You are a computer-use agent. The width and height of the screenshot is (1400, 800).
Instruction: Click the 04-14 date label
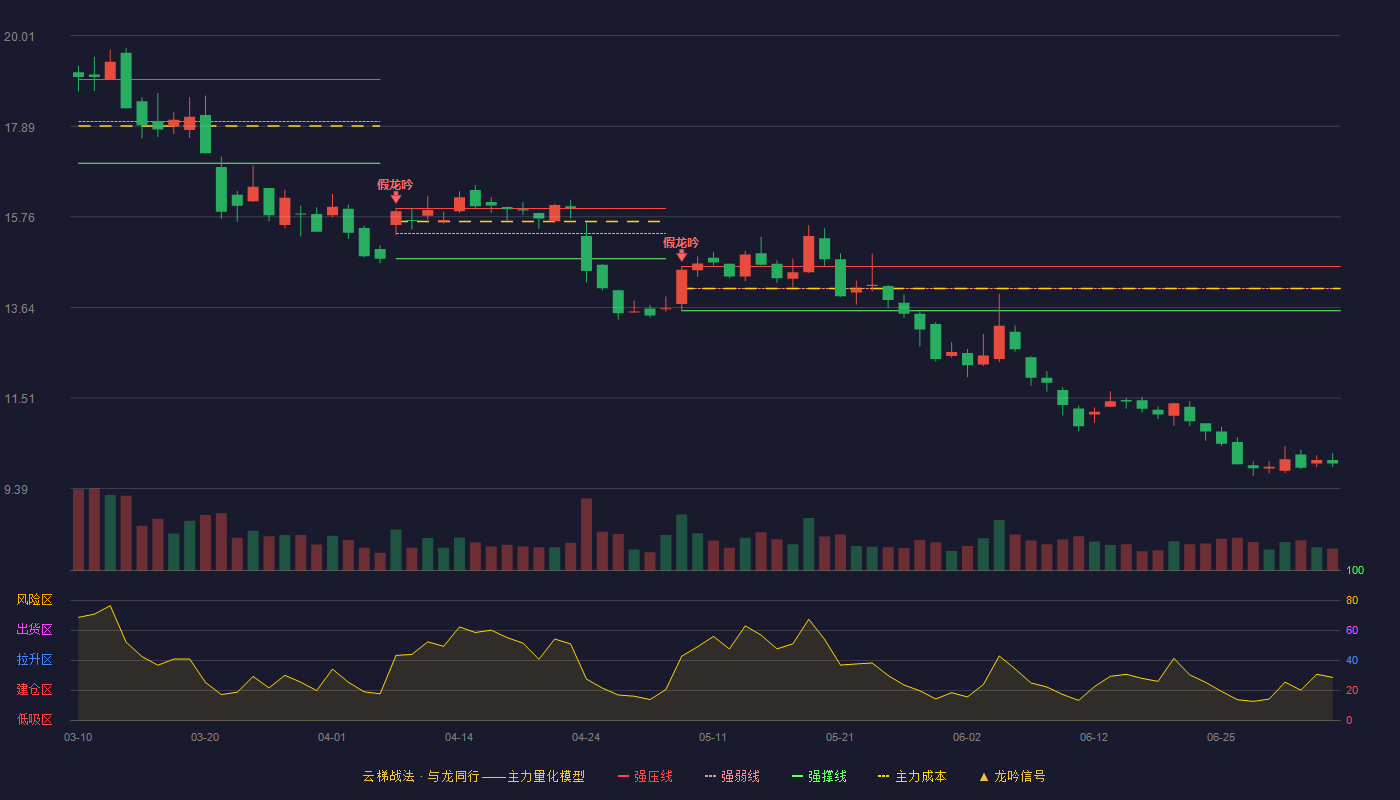[x=459, y=737]
